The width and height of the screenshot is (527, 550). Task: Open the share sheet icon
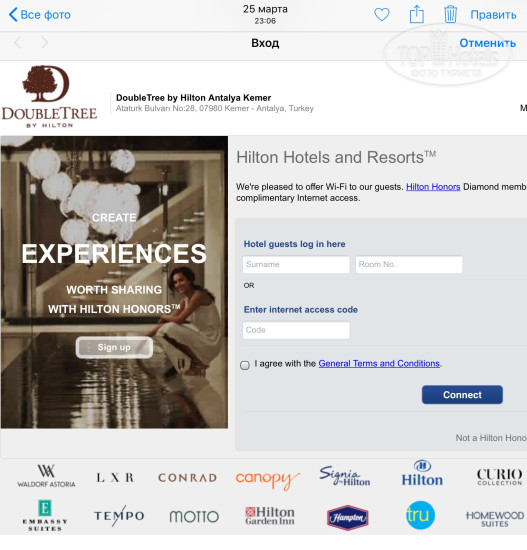[416, 15]
